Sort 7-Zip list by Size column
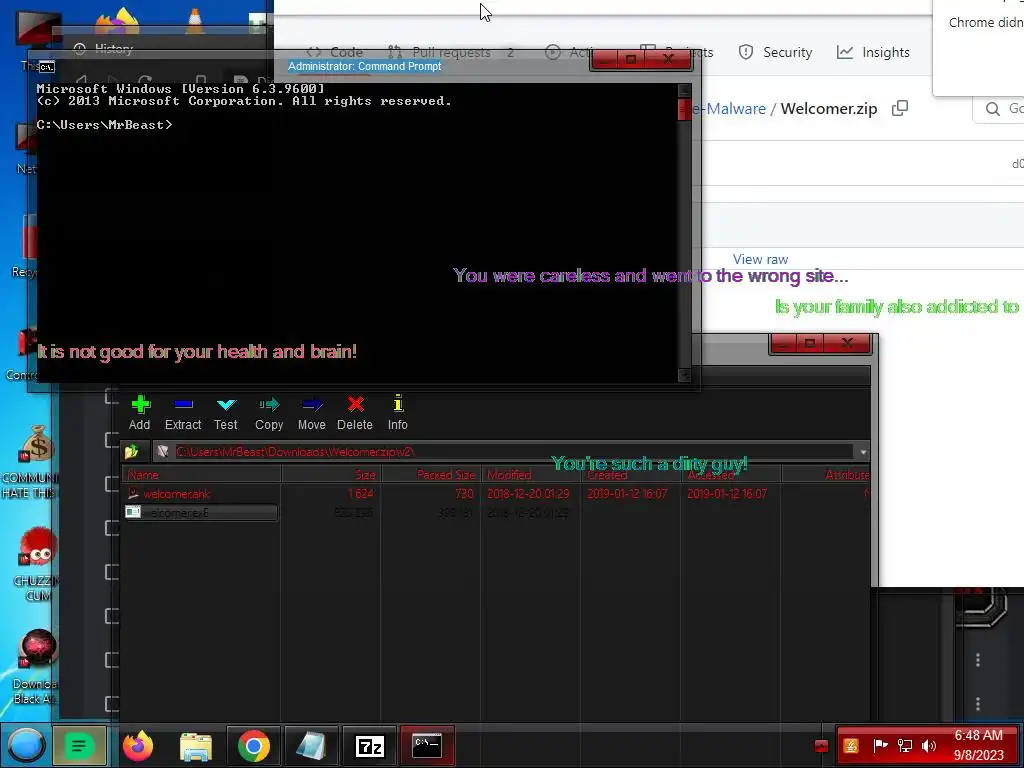The image size is (1024, 768). (331, 475)
